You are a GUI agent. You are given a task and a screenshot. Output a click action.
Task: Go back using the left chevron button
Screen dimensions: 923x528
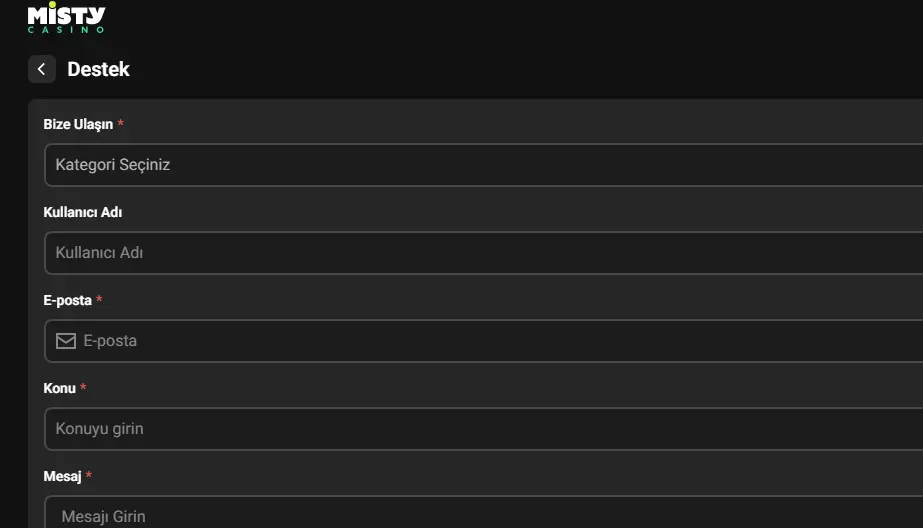click(x=41, y=69)
